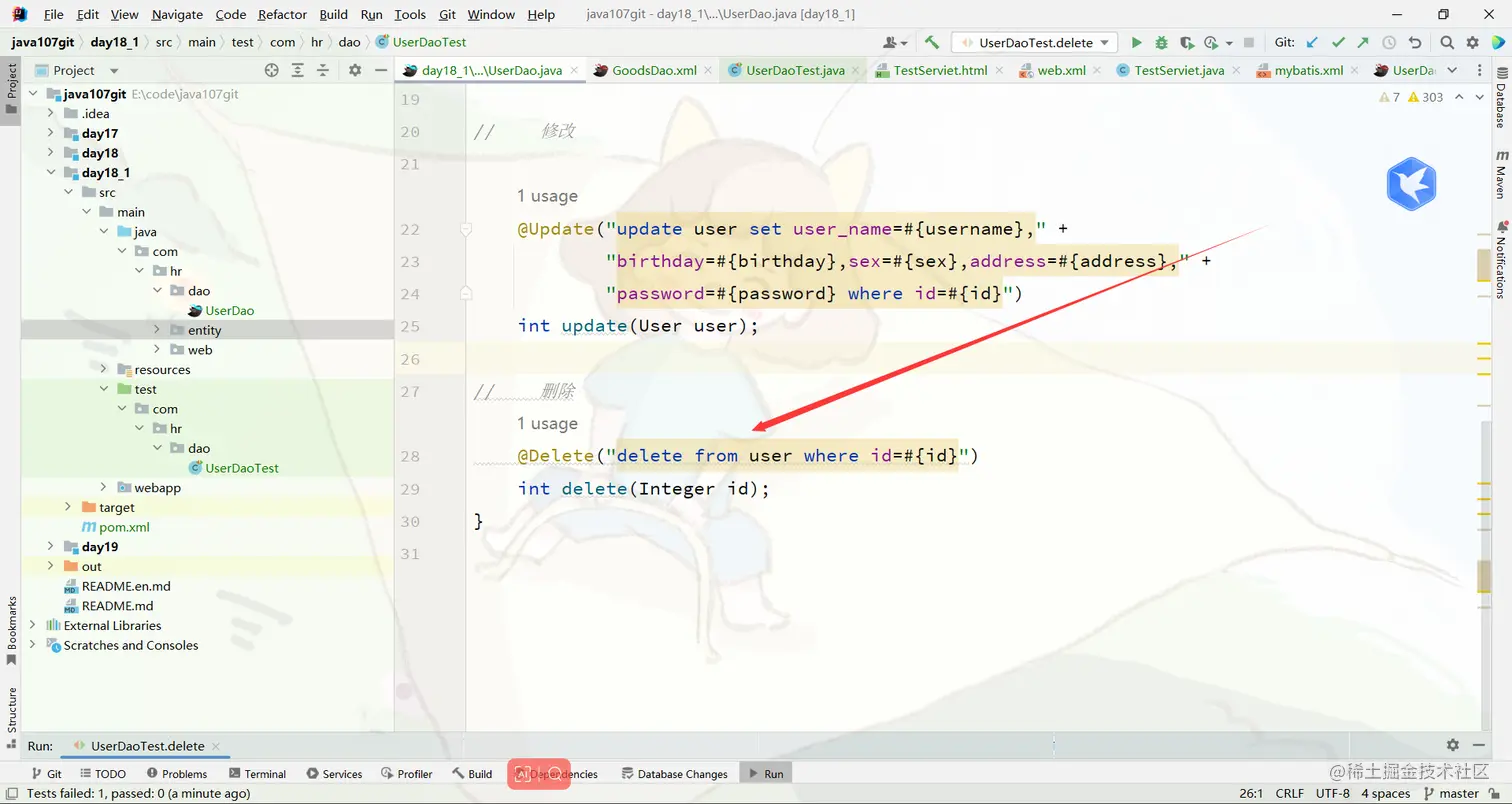
Task: Show hidden editor tabs dropdown chevron
Action: point(1453,71)
